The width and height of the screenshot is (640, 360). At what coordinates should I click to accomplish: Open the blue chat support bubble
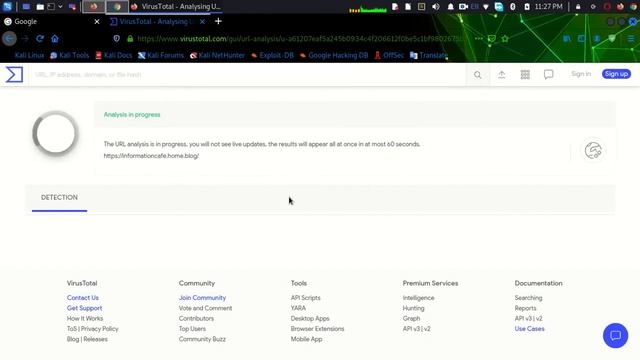[616, 336]
